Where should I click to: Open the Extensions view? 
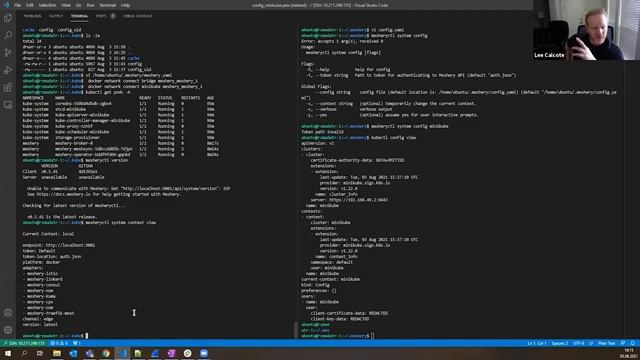pos(8,87)
